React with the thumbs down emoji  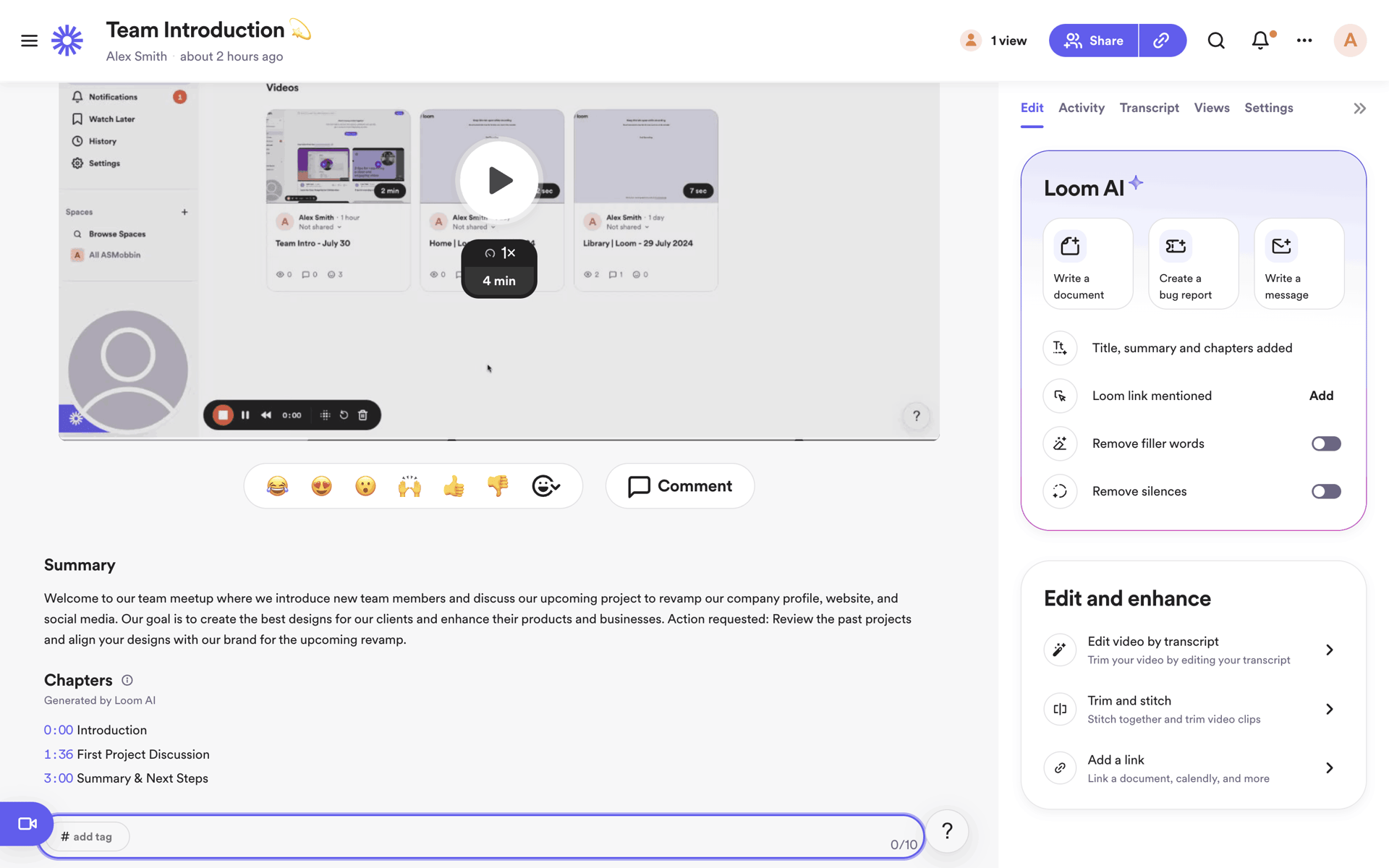click(x=498, y=486)
